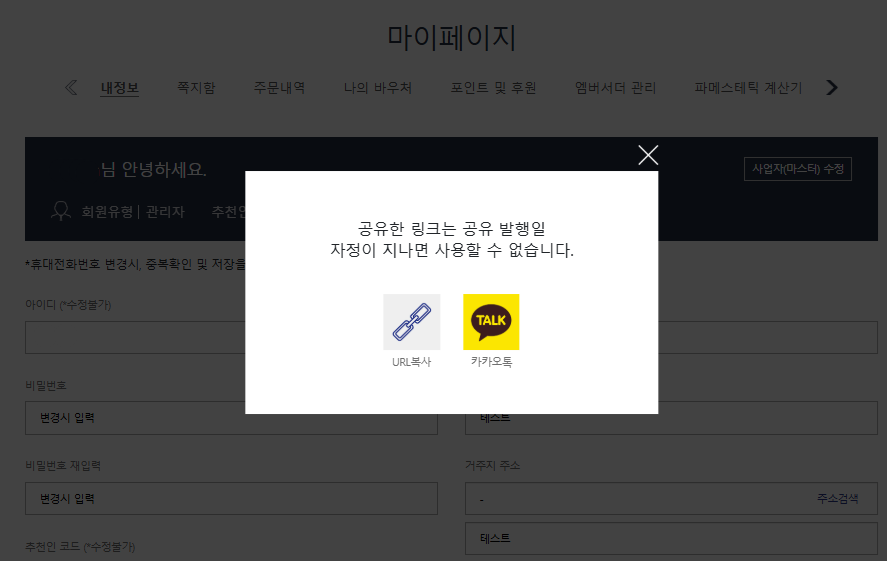Click the 주소검색 link
Viewport: 887px width, 561px height.
coord(837,498)
